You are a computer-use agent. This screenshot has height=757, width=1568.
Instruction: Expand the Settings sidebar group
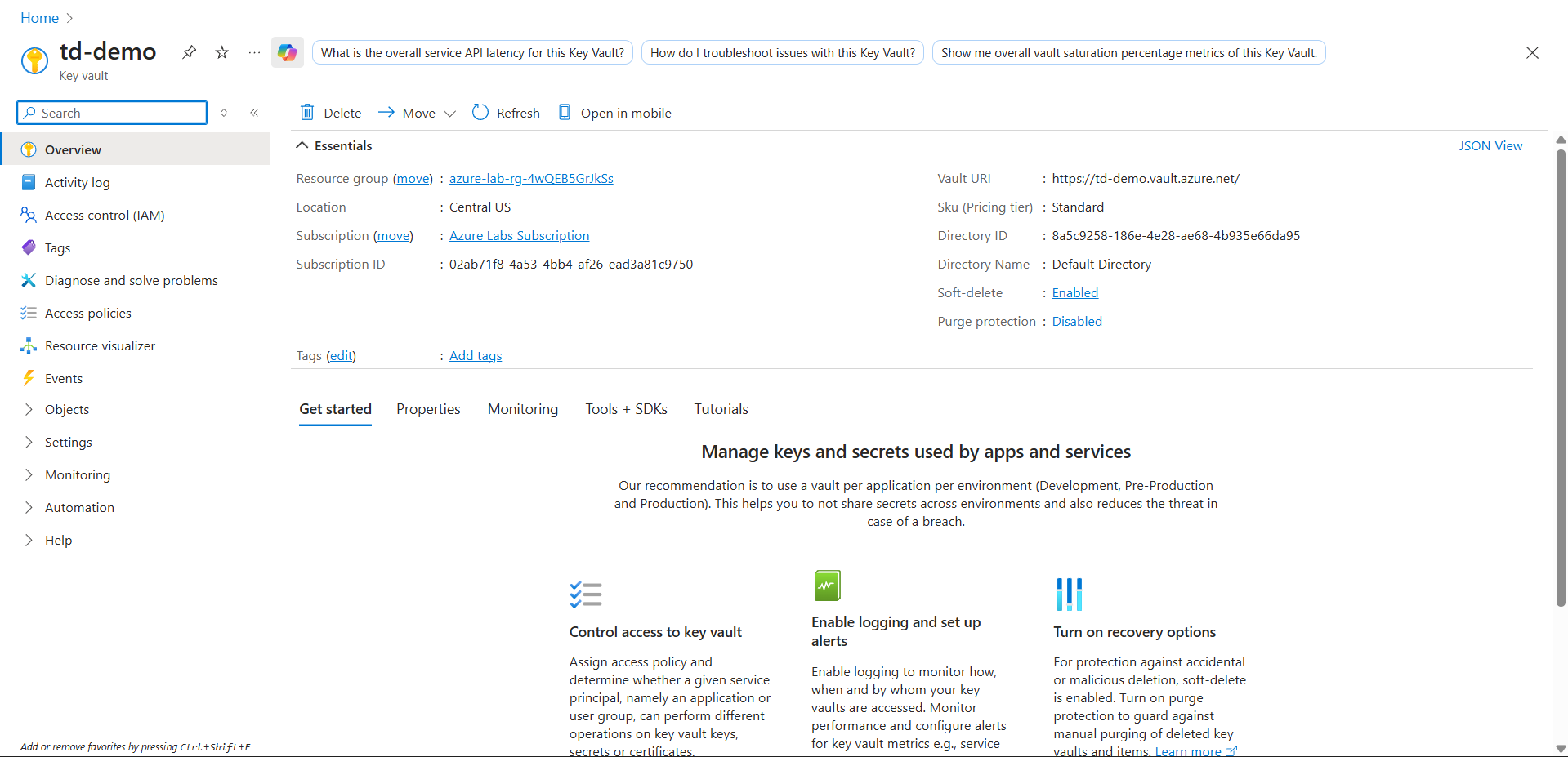coord(29,442)
